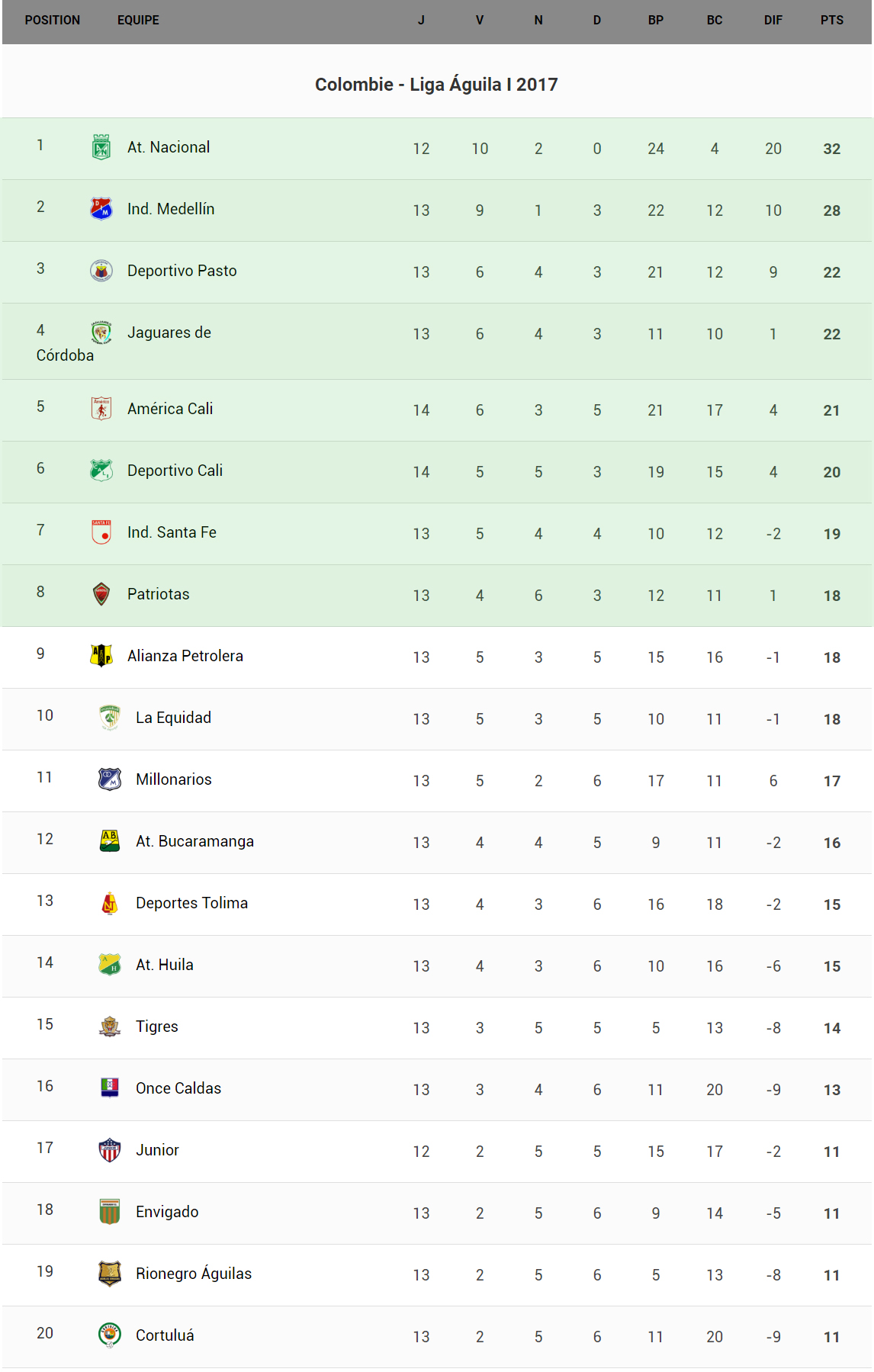
Task: Open the Ind. Santa Fe team name
Action: (172, 532)
